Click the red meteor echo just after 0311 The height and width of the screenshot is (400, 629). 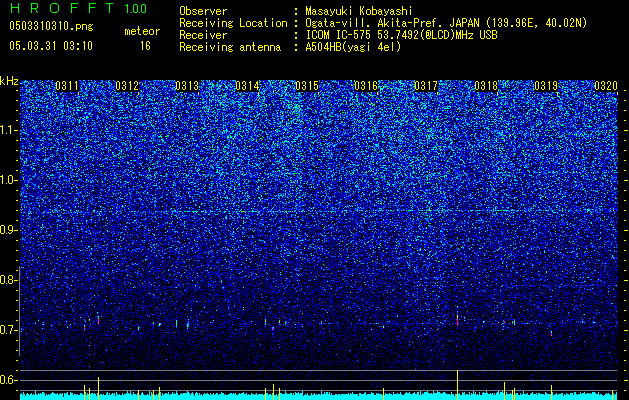click(98, 321)
